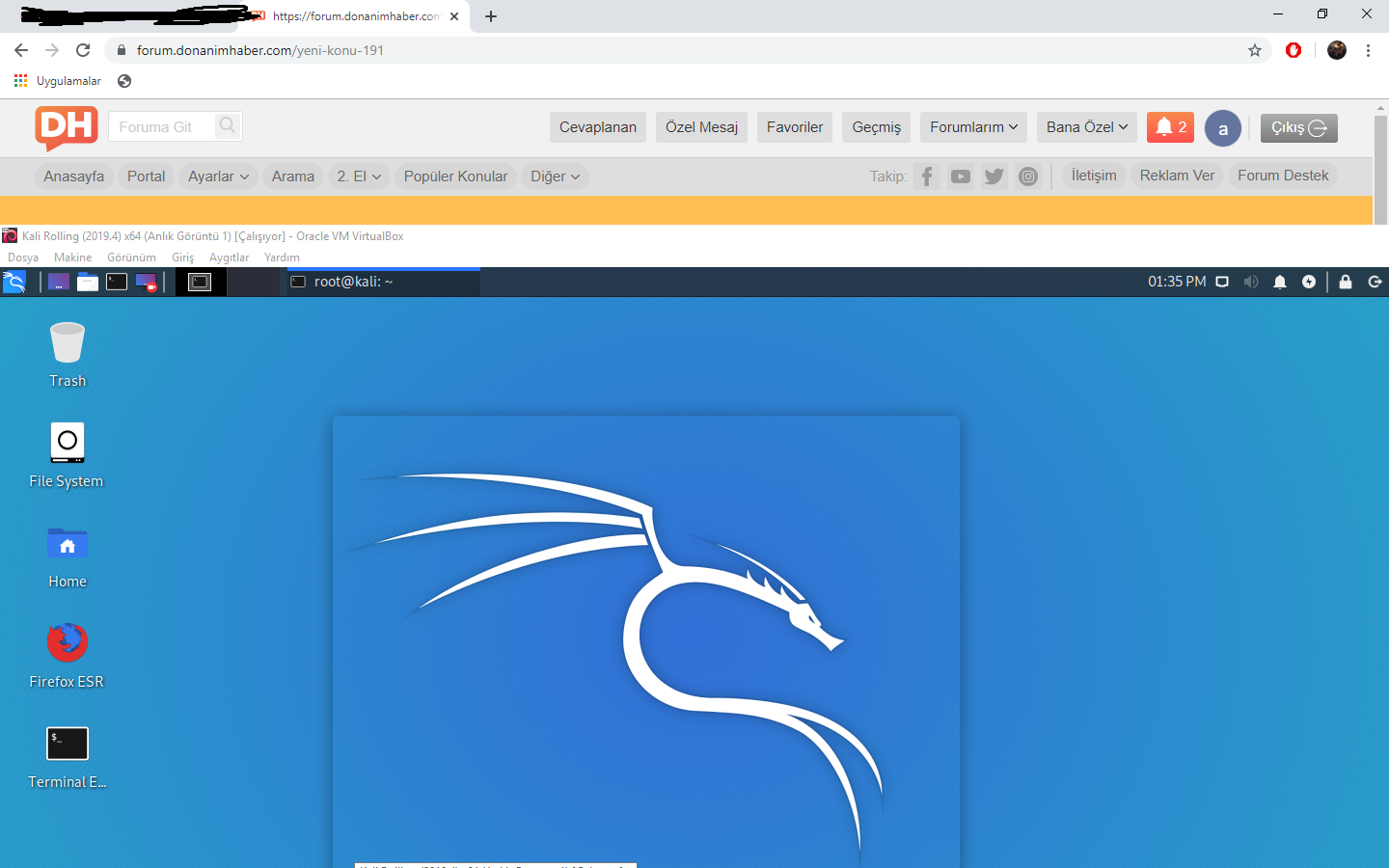This screenshot has height=868, width=1389.
Task: Follow the forum on Facebook
Action: pyautogui.click(x=927, y=176)
